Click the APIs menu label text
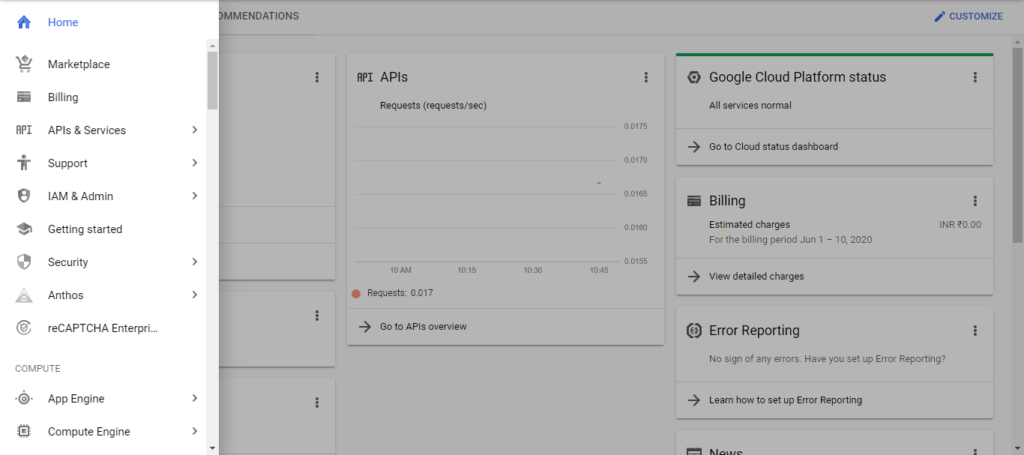The width and height of the screenshot is (1024, 455). tap(87, 130)
